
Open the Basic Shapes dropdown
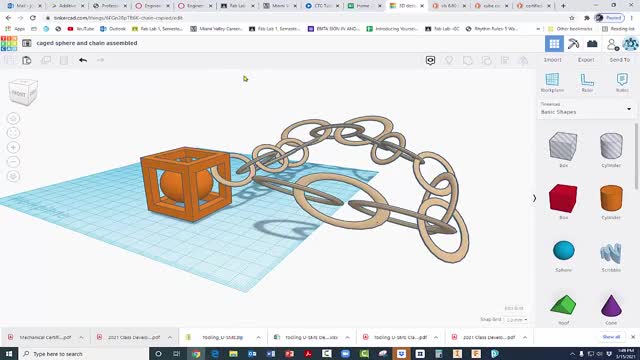586,109
